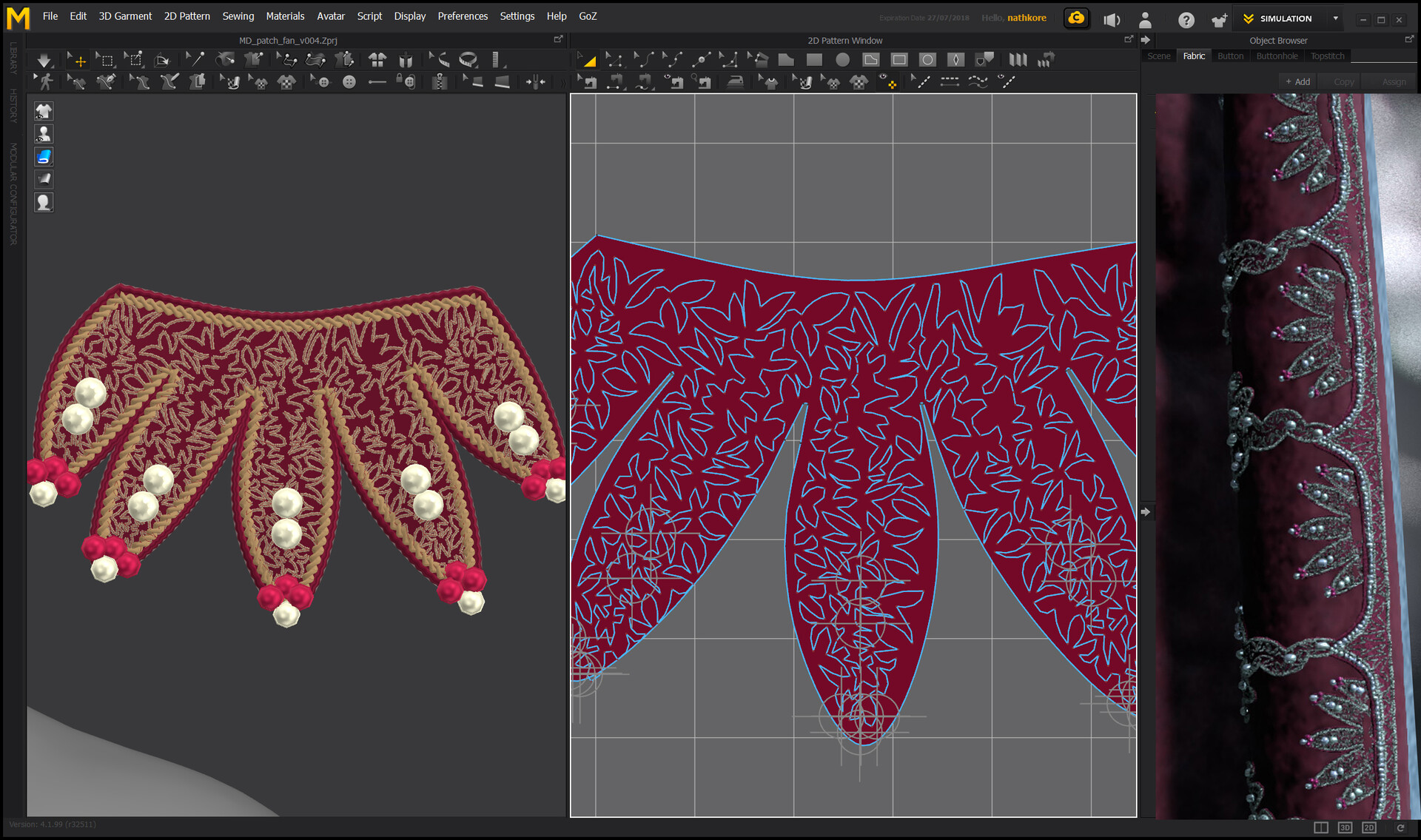Switch to the Scene tab in Object Browser
Screen dimensions: 1421x840
[1158, 56]
